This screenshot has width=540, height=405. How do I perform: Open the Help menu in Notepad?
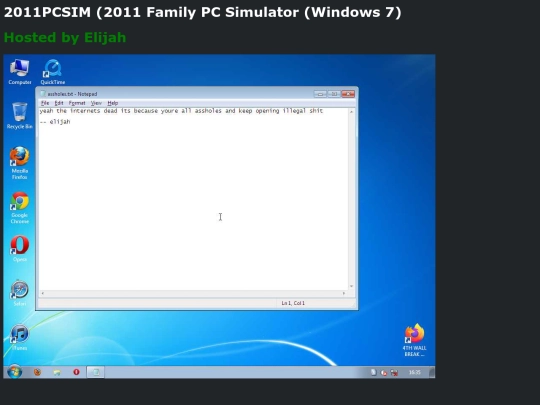[113, 103]
